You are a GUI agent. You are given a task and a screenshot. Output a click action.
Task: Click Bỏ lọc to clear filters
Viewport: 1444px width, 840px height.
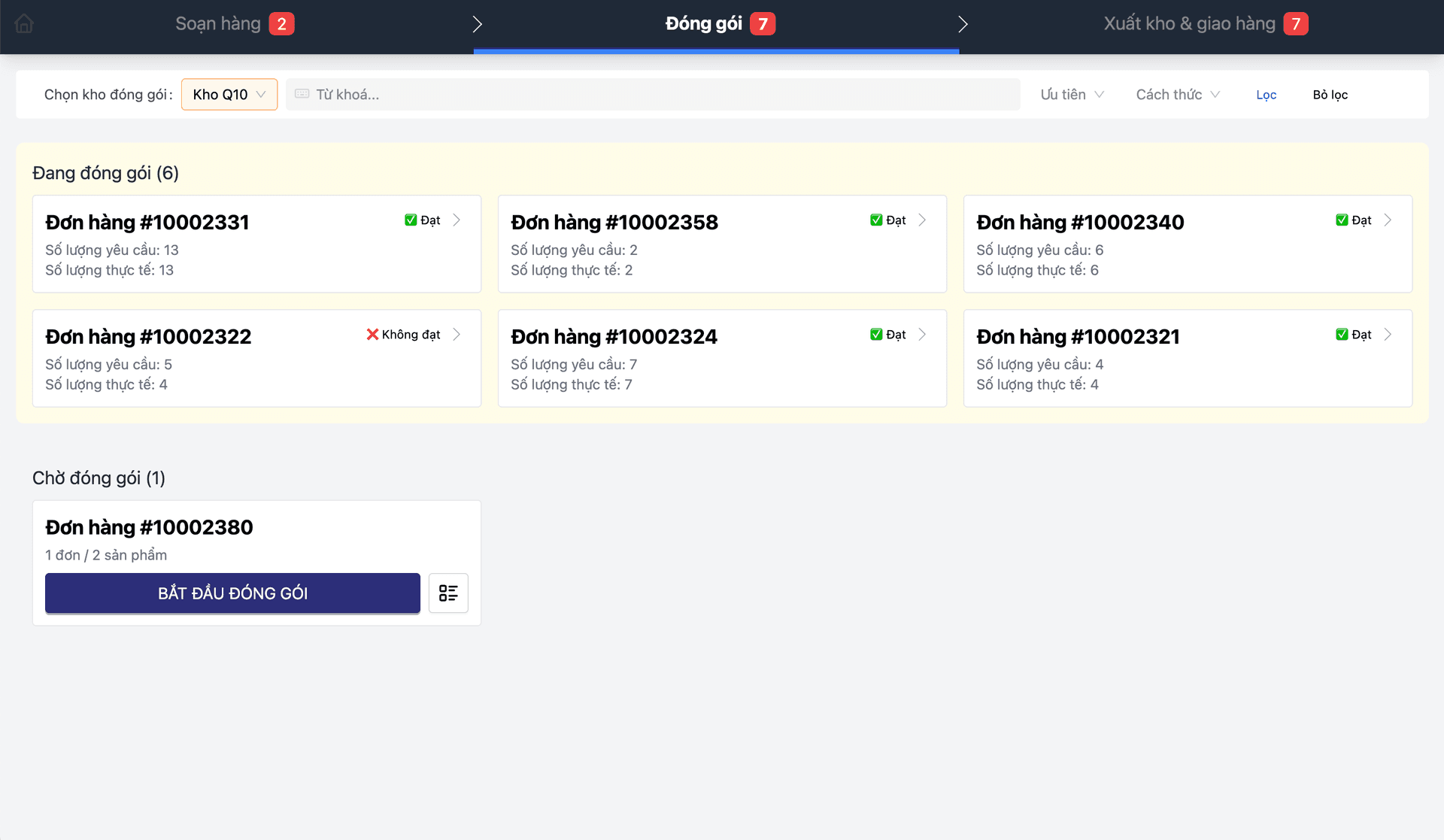point(1330,95)
